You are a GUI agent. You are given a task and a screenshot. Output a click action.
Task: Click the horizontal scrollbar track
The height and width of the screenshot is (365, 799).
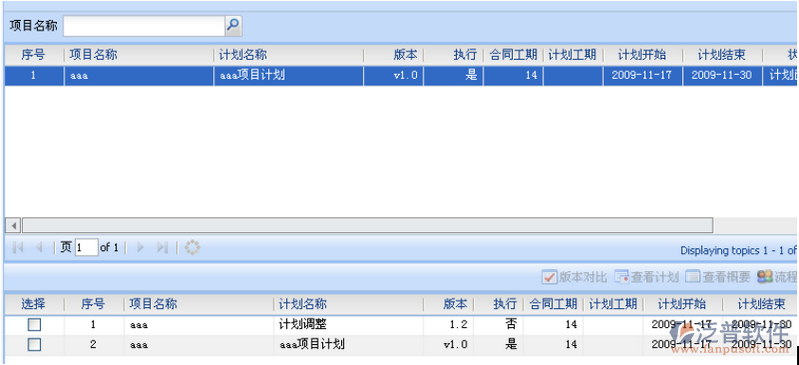(367, 225)
